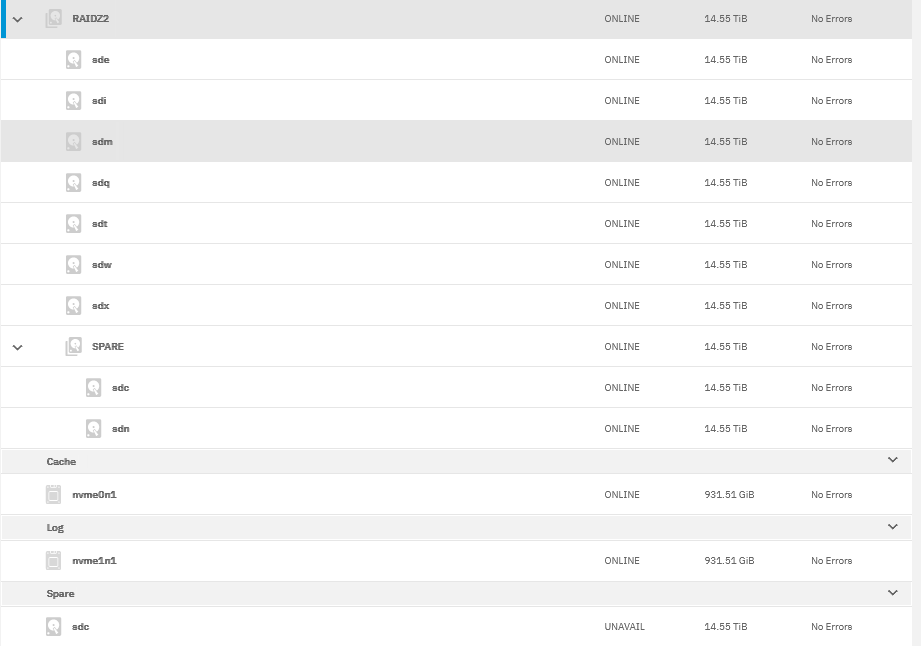The width and height of the screenshot is (921, 646).
Task: Collapse the Spare section chevron
Action: pos(893,593)
